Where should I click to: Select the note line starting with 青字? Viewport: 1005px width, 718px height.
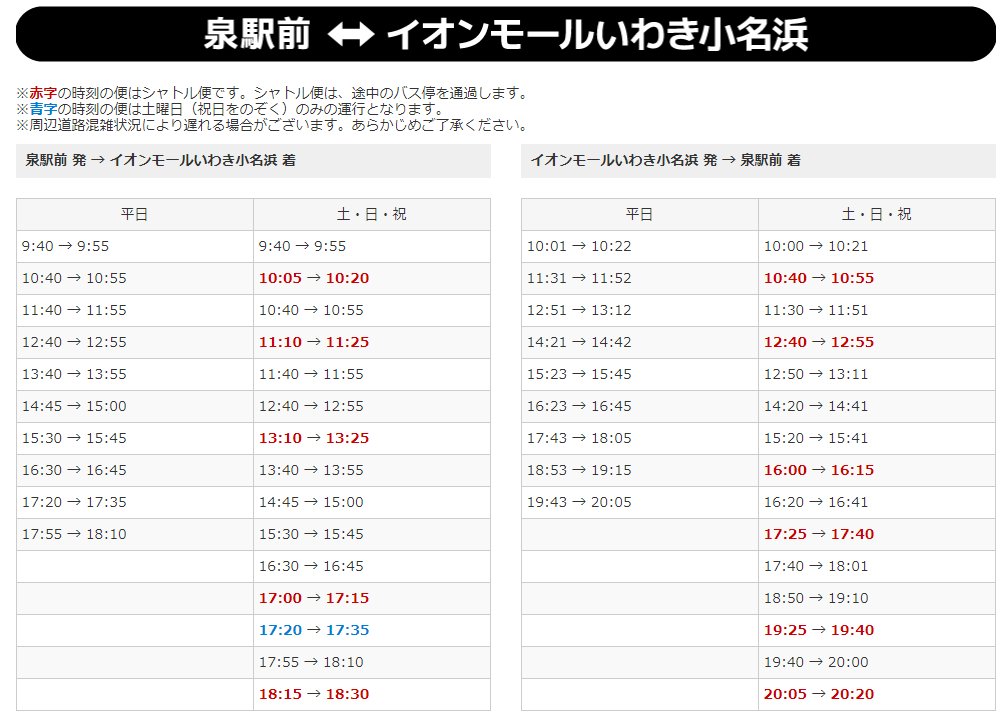(231, 109)
